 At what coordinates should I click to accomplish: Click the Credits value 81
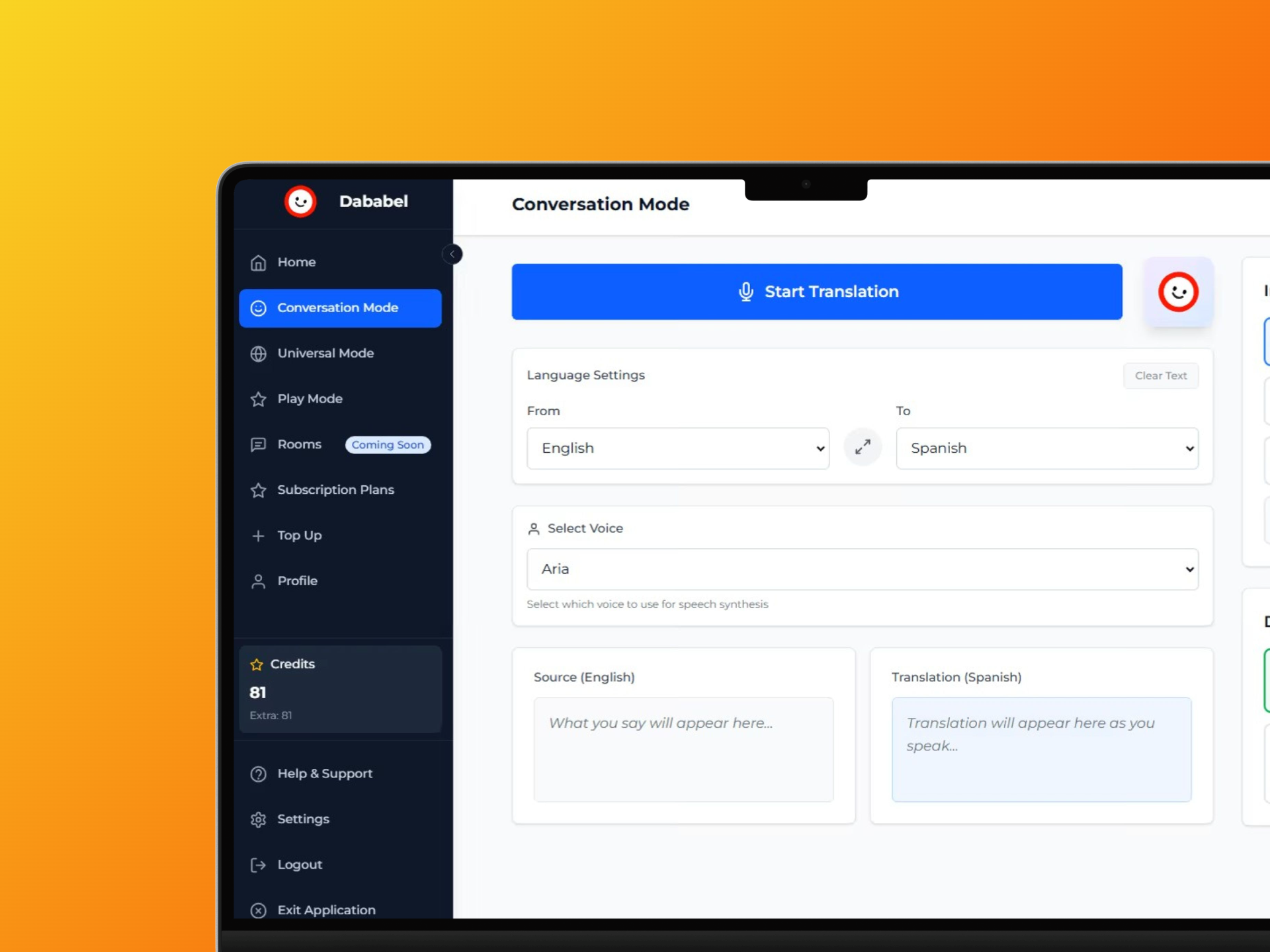pos(258,693)
